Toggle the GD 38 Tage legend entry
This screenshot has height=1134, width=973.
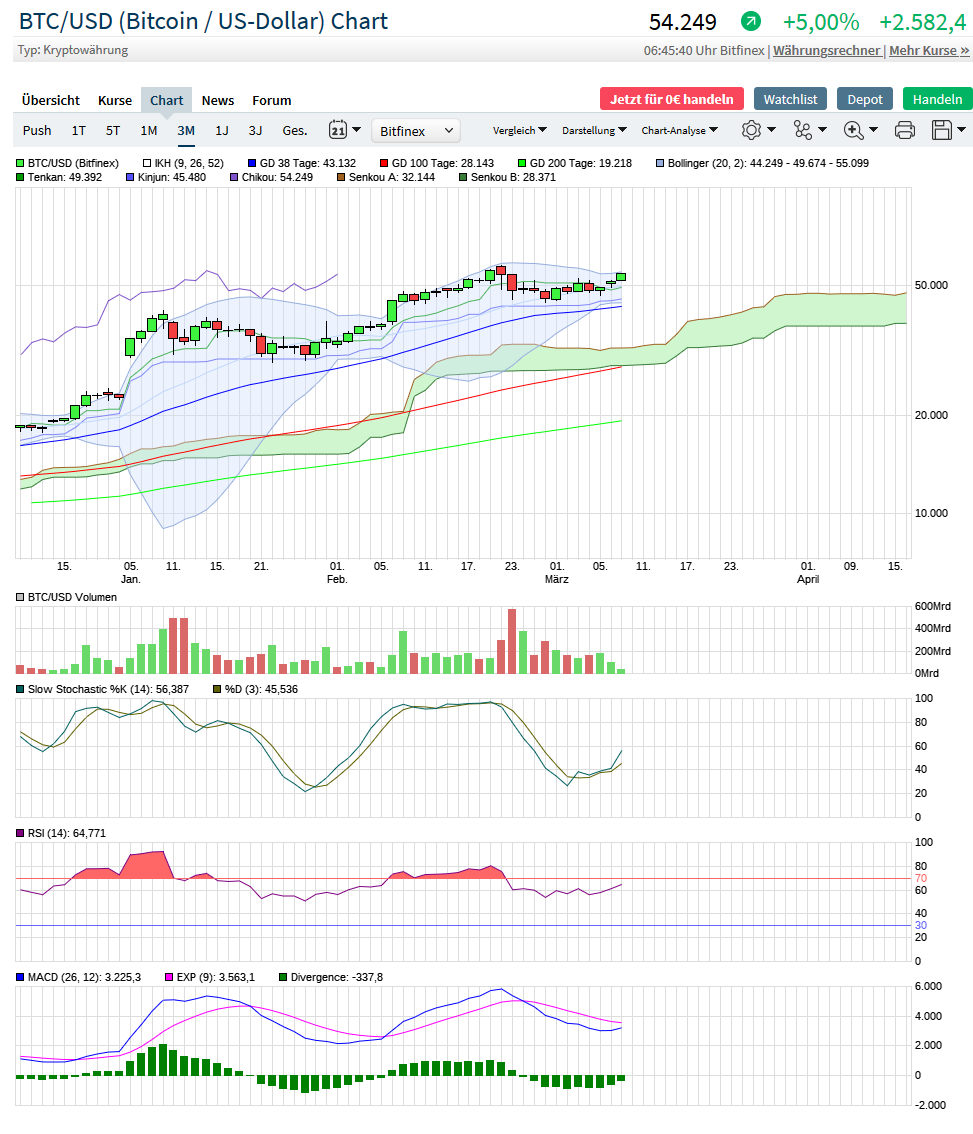tap(301, 163)
